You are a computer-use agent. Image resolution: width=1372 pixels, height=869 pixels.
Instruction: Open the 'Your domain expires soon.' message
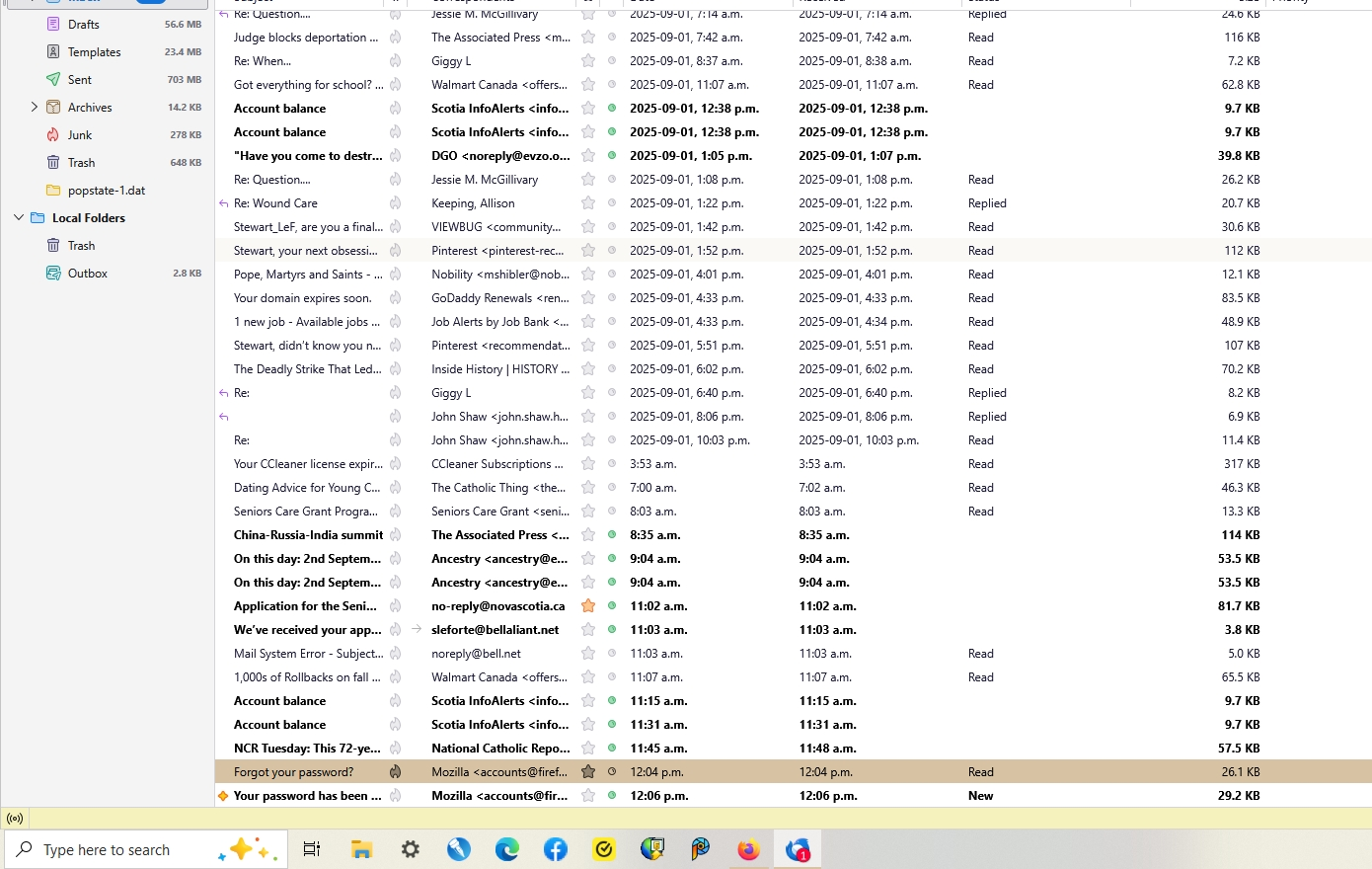(x=302, y=298)
